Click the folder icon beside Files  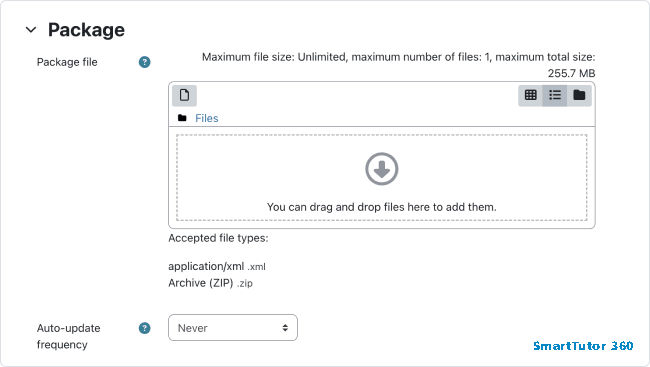pos(182,118)
